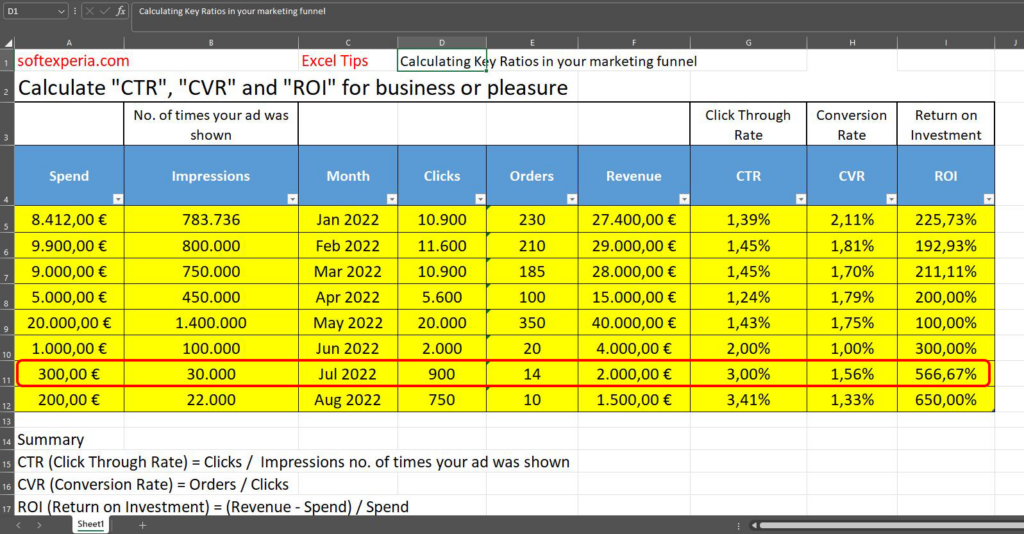Click the Insert Function fx icon

click(x=121, y=11)
